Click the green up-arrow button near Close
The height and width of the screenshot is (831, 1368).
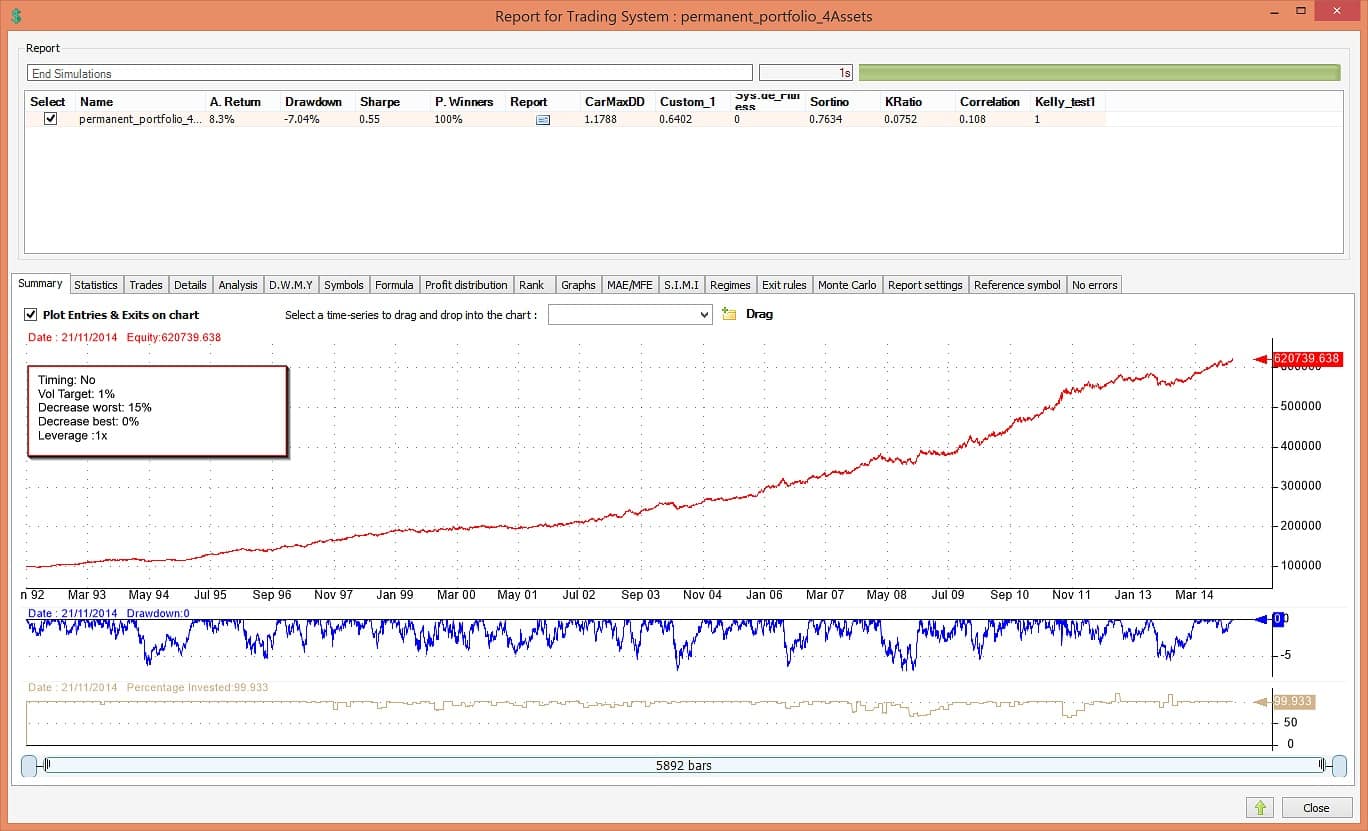click(x=1258, y=807)
